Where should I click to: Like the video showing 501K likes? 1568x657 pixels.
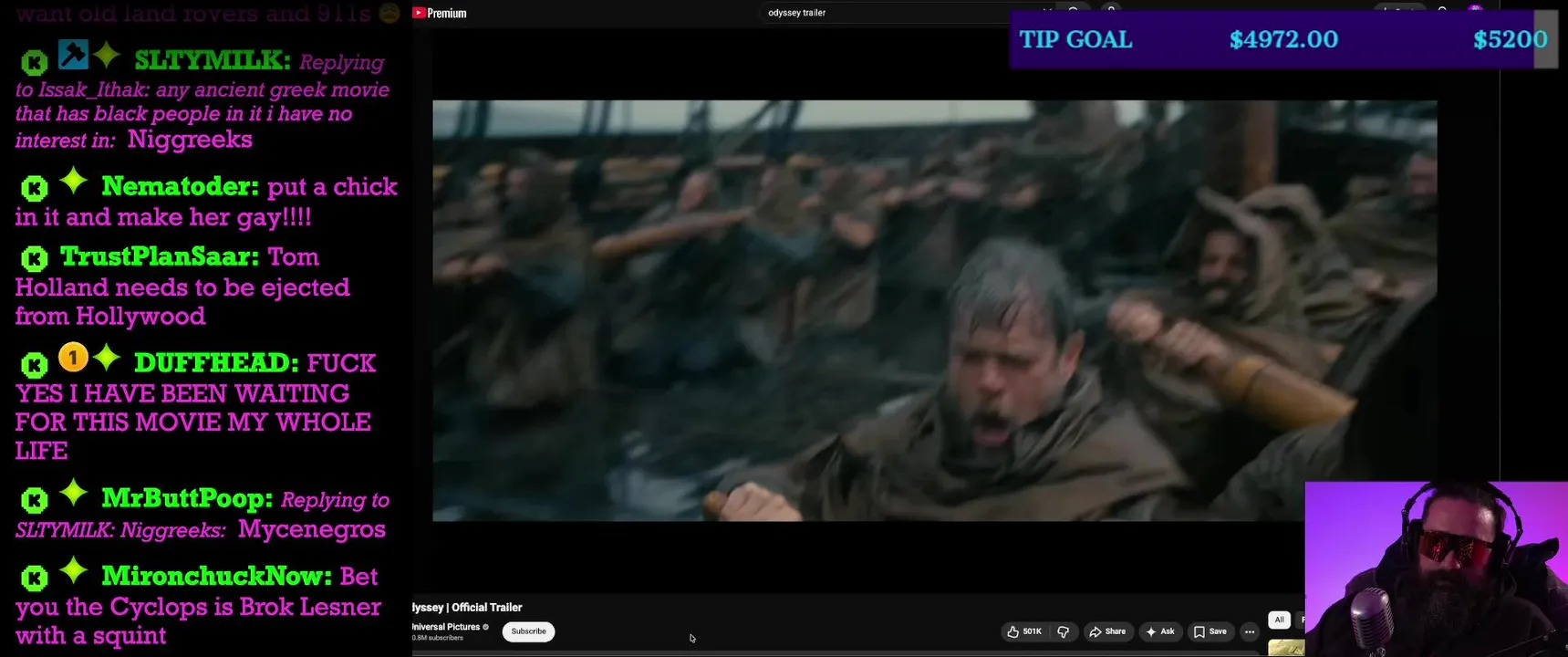point(1023,631)
